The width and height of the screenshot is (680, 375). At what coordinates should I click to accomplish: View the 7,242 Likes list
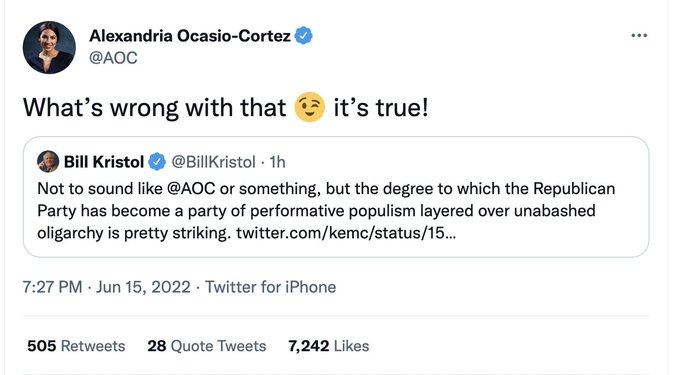click(x=329, y=346)
